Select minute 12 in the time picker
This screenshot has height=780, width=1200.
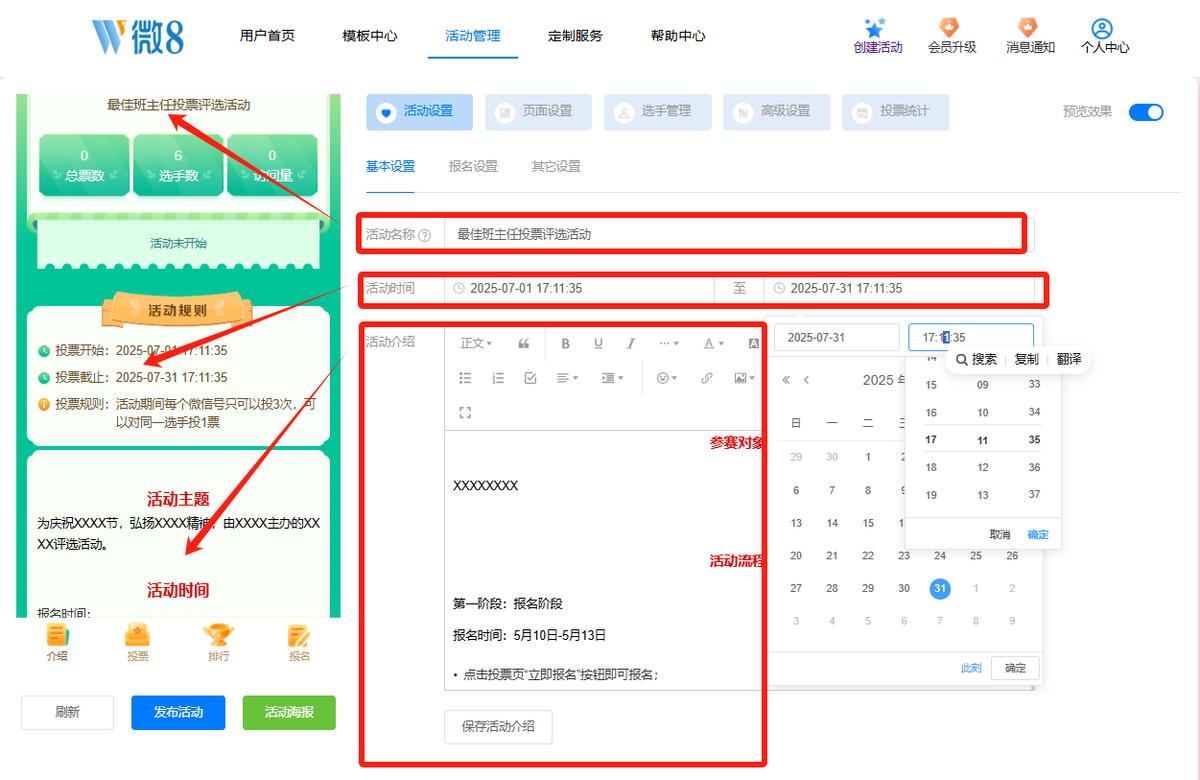coord(983,467)
